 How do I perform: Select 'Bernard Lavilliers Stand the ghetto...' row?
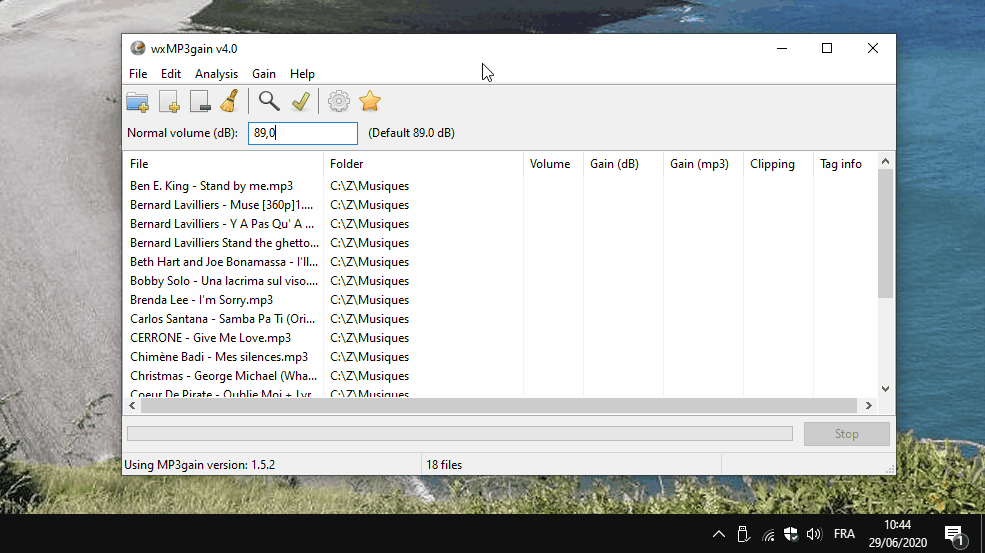pos(224,243)
